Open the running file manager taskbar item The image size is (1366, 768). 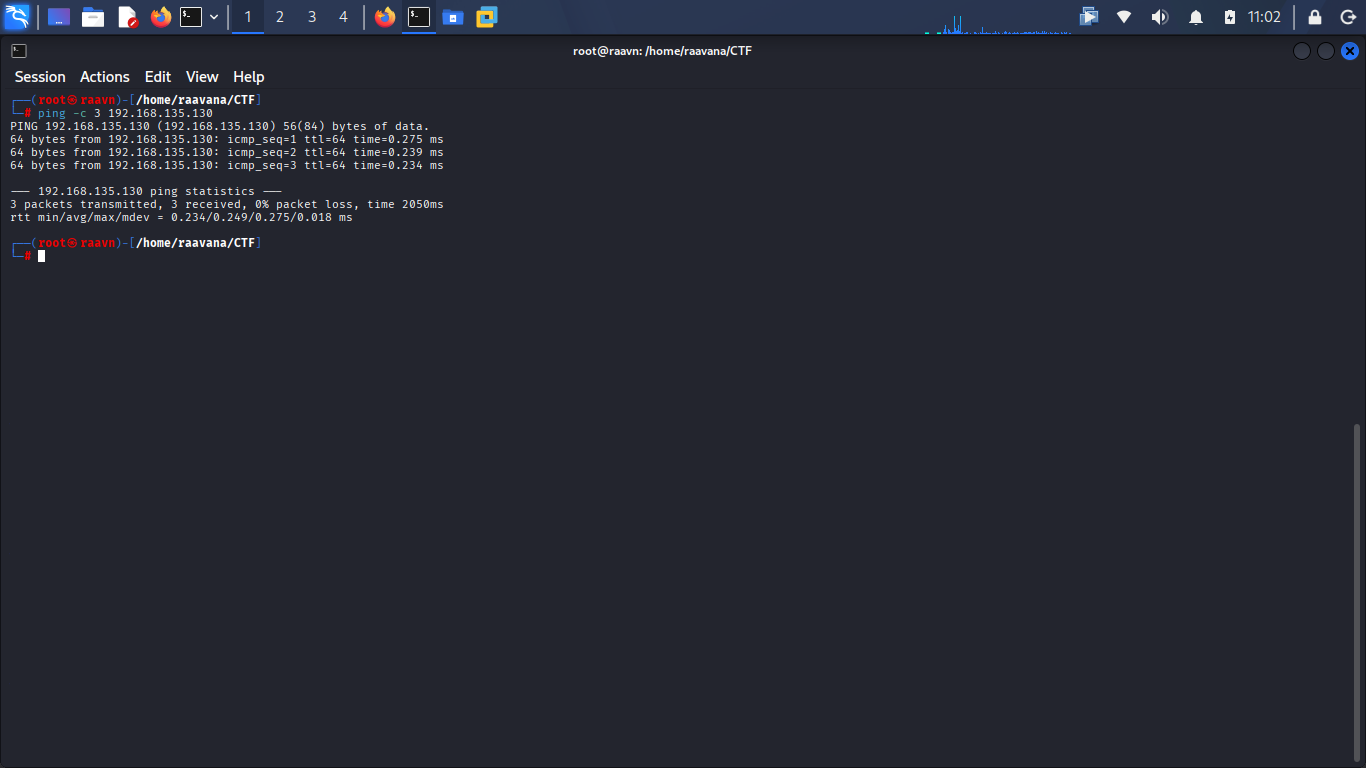point(453,17)
